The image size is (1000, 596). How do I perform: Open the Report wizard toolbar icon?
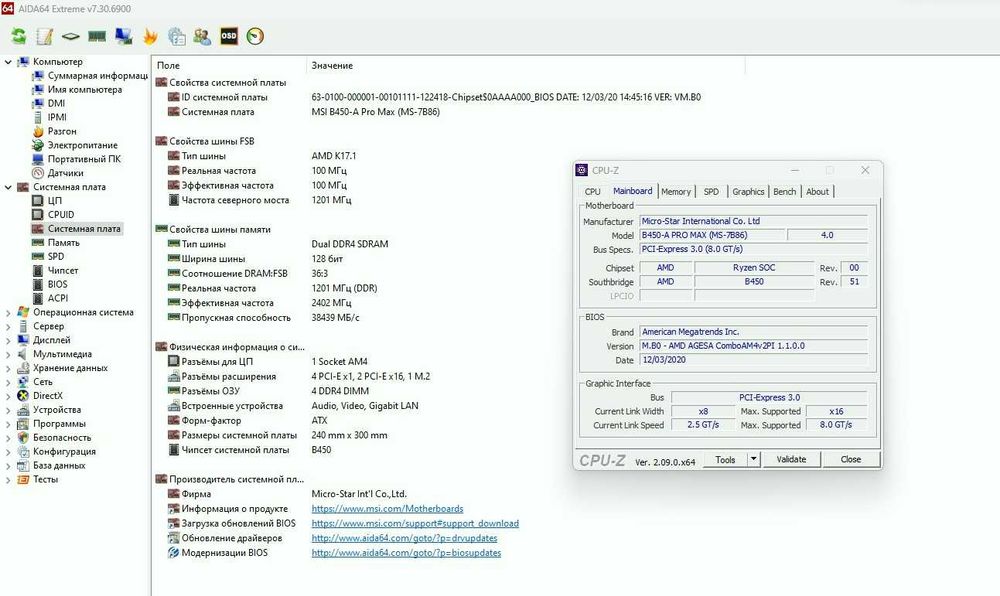(45, 36)
